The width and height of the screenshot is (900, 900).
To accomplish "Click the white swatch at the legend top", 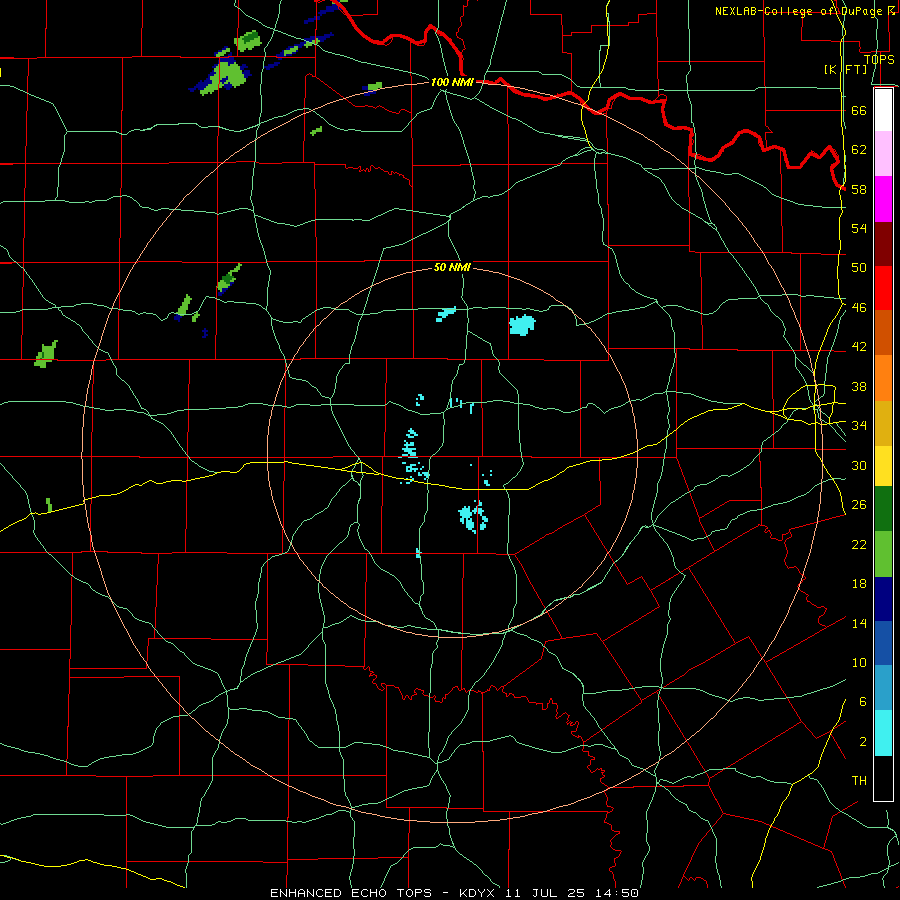I will click(x=883, y=110).
